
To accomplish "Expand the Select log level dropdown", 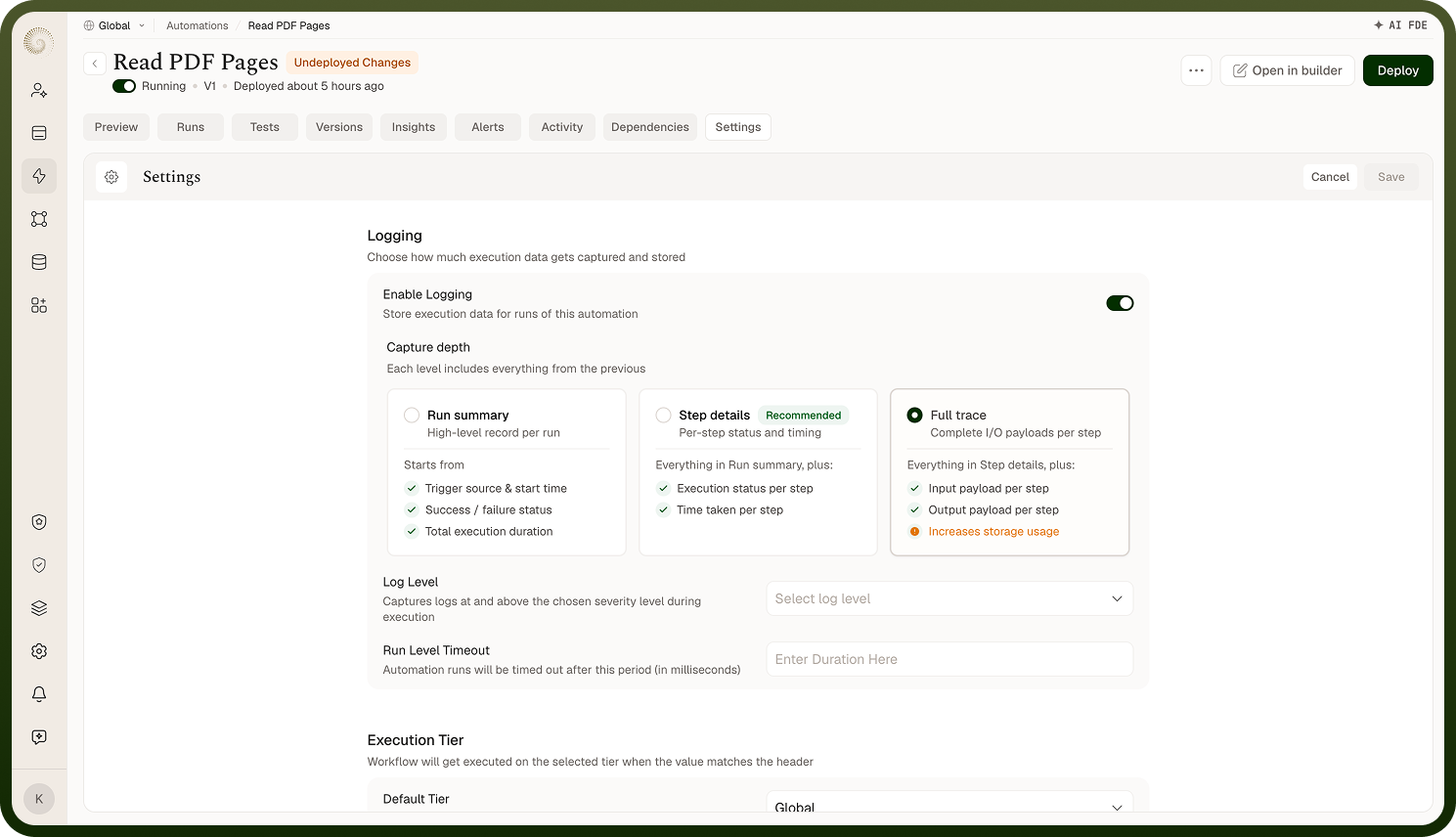I will pyautogui.click(x=949, y=598).
